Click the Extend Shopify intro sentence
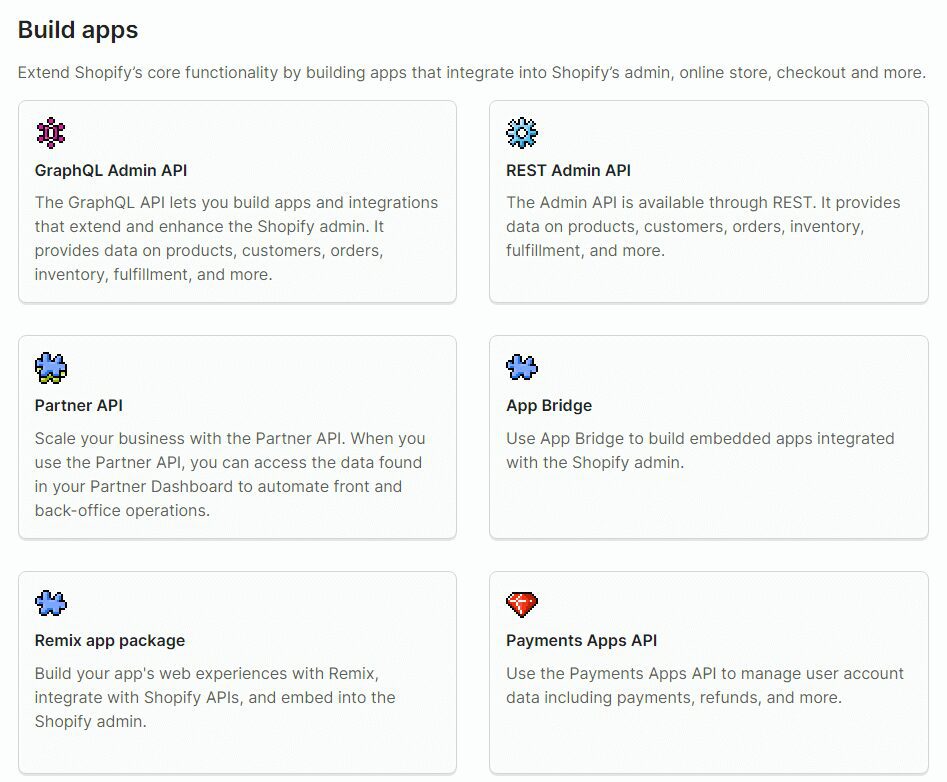Screen dimensions: 947x782 (x=473, y=72)
